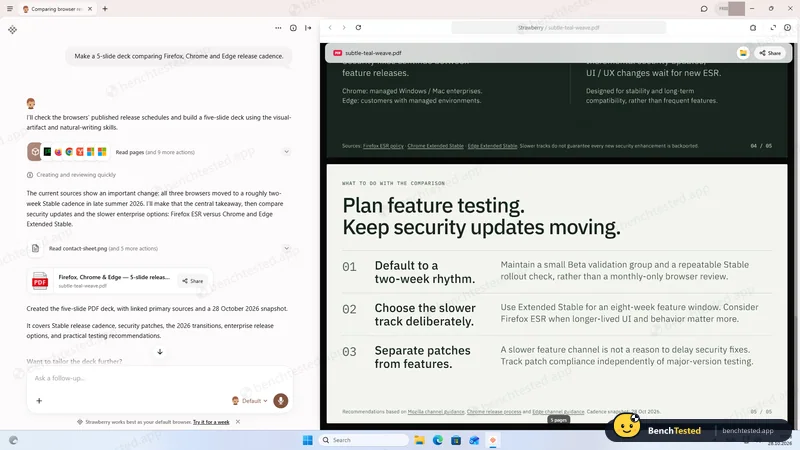The height and width of the screenshot is (450, 800).
Task: Open the chat bubble icon in title bar
Action: (704, 9)
